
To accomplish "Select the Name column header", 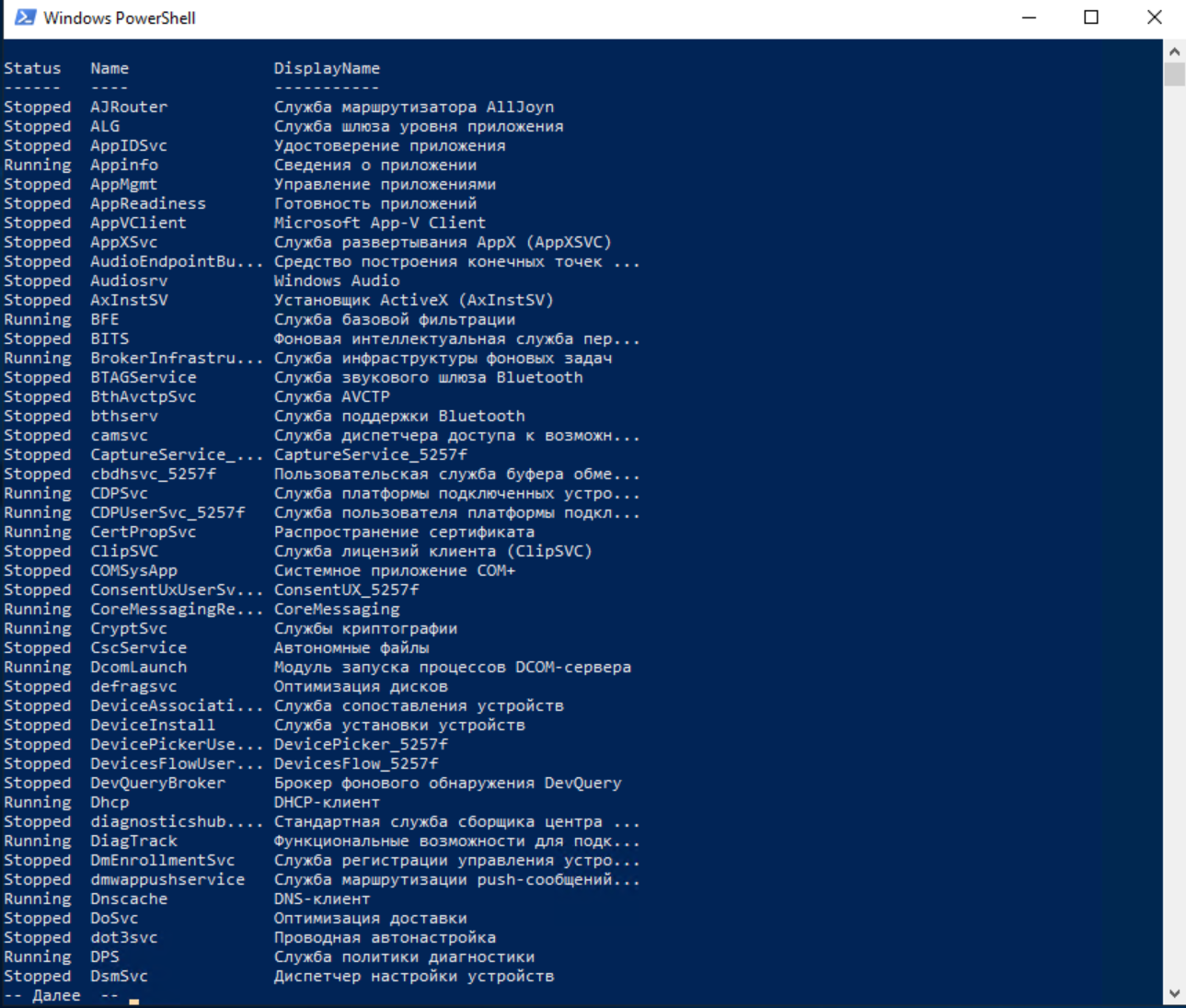I will click(x=109, y=67).
